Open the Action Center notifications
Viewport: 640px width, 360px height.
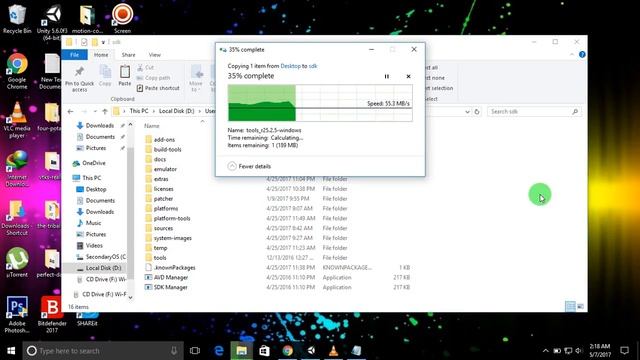pyautogui.click(x=624, y=351)
